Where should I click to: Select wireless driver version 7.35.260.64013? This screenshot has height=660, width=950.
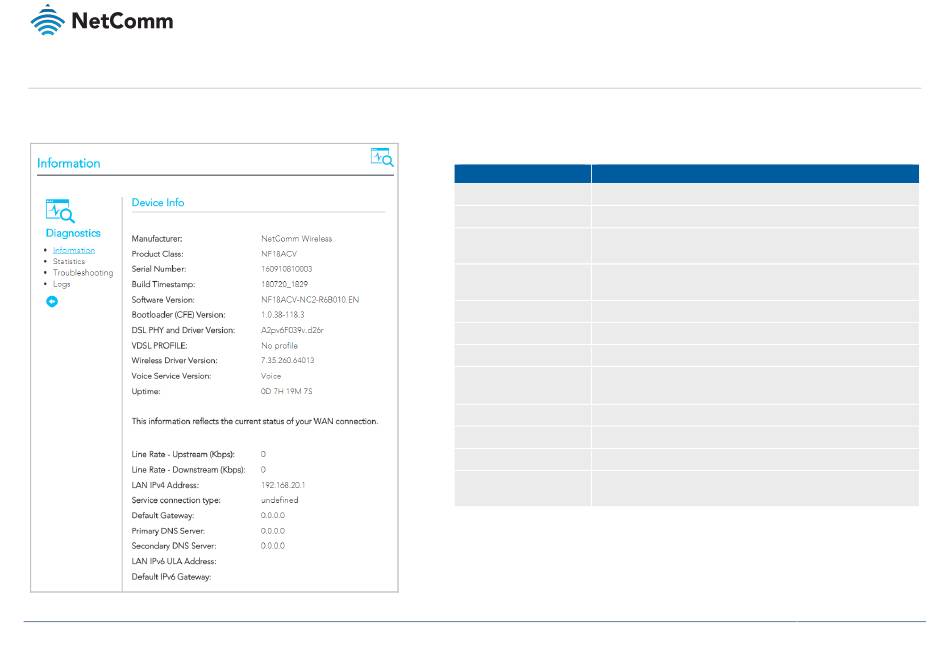tap(288, 361)
